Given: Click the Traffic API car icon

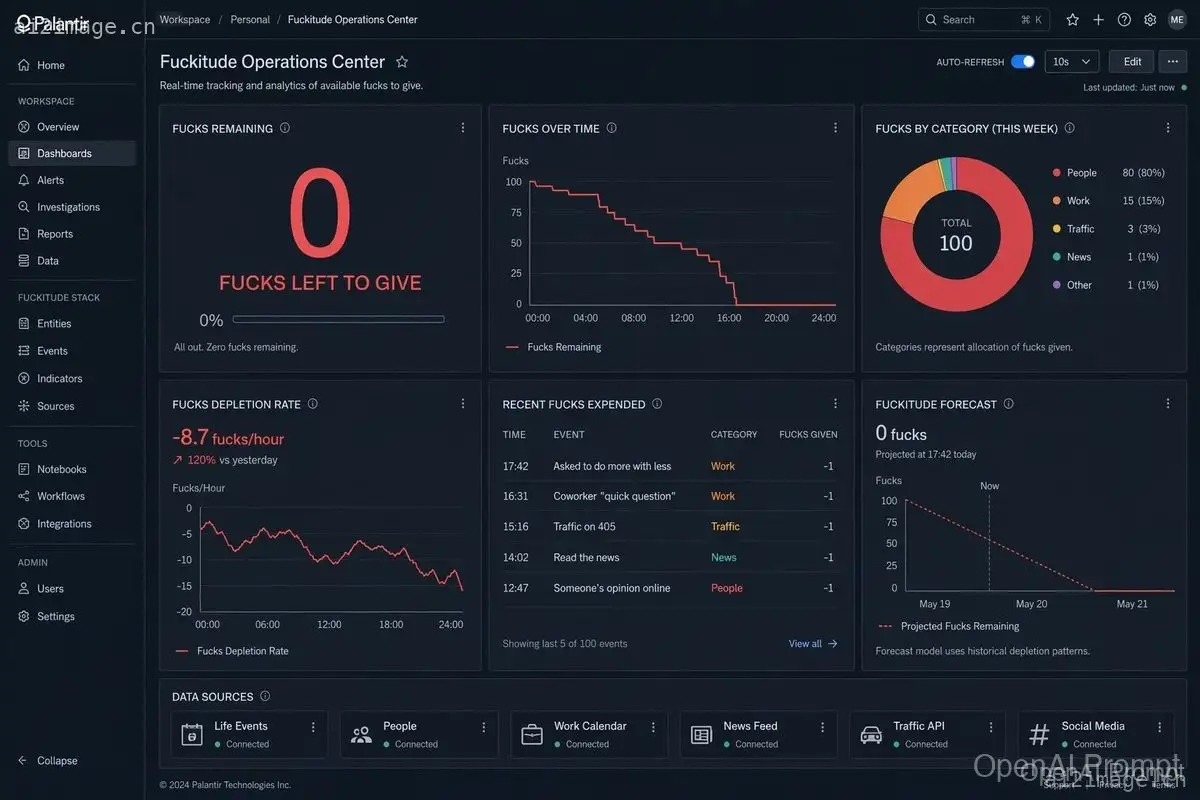Looking at the screenshot, I should click(x=871, y=735).
